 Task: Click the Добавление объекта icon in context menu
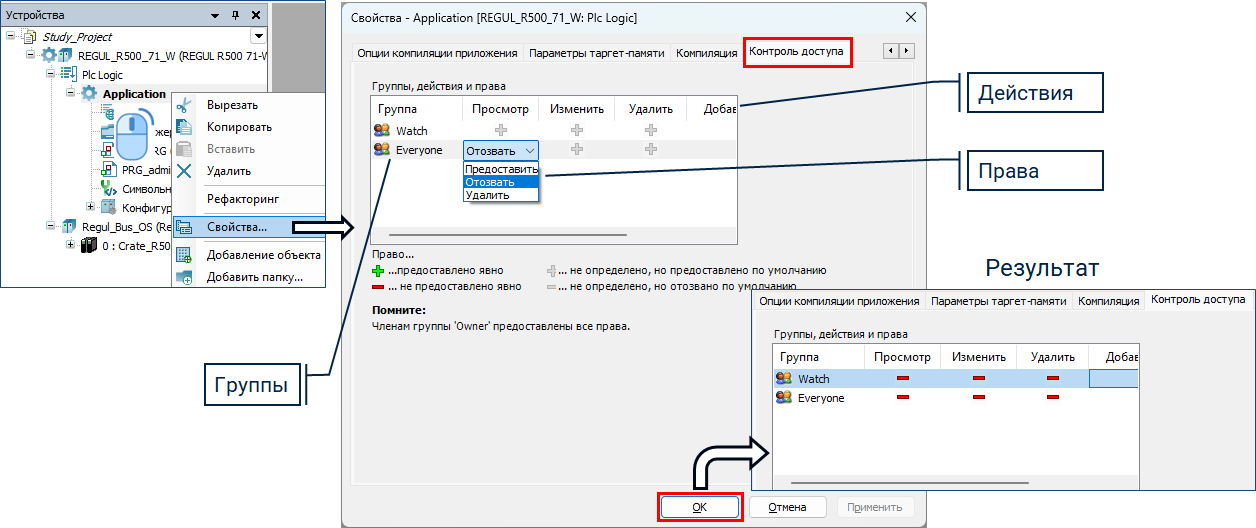pyautogui.click(x=184, y=255)
